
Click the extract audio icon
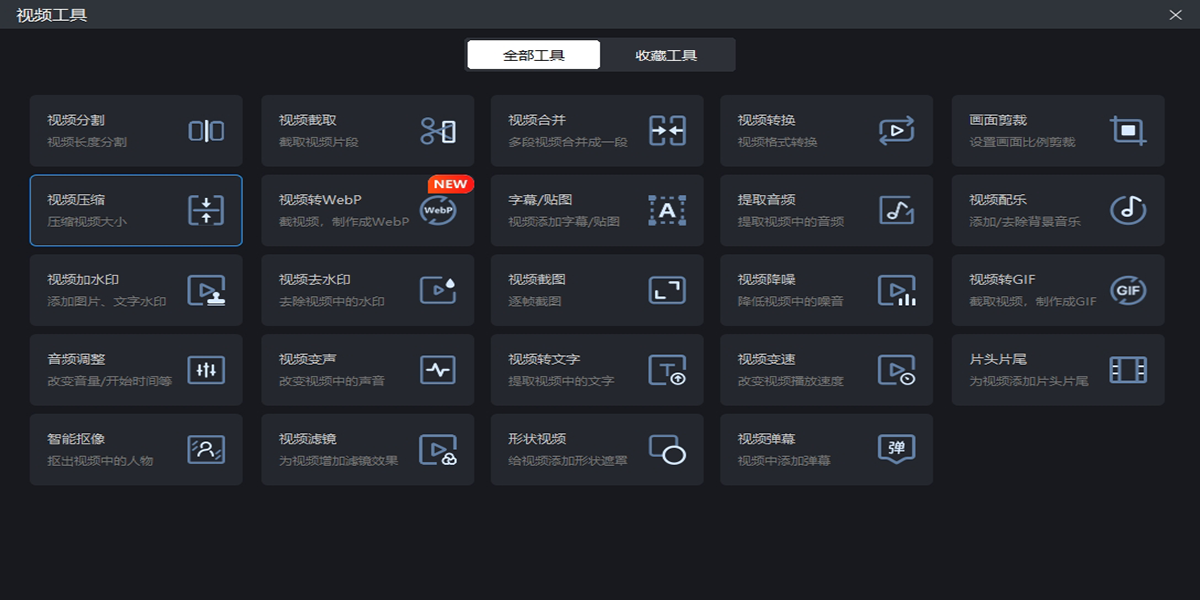tap(897, 210)
